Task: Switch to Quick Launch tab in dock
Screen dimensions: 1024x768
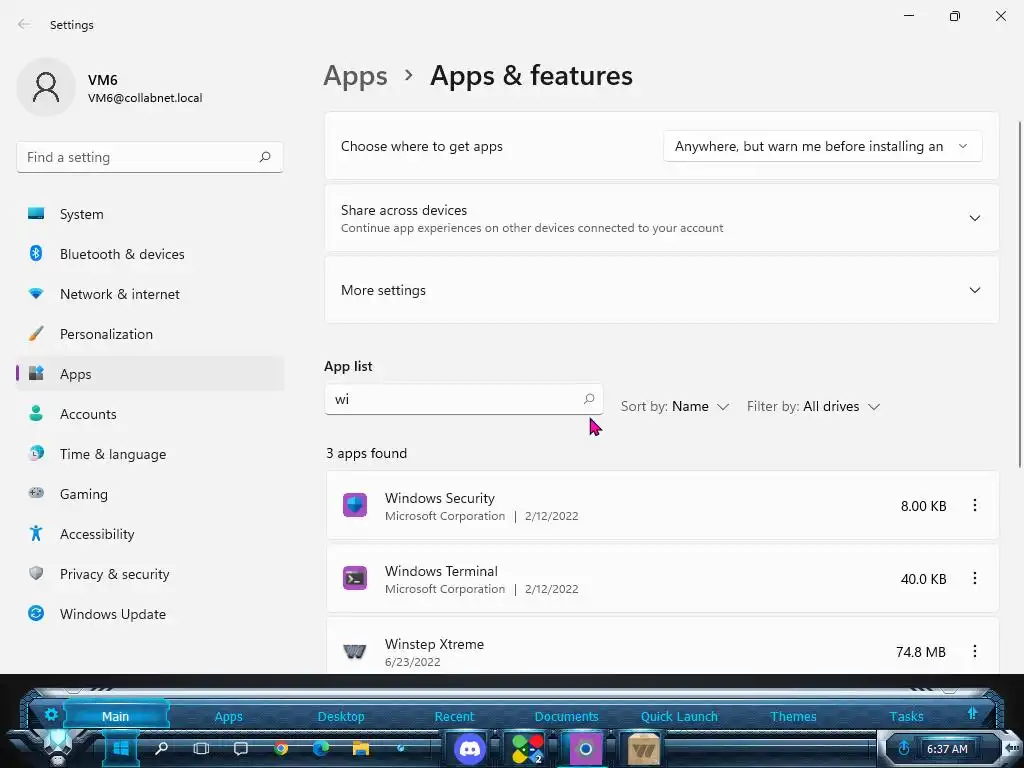Action: pos(679,716)
